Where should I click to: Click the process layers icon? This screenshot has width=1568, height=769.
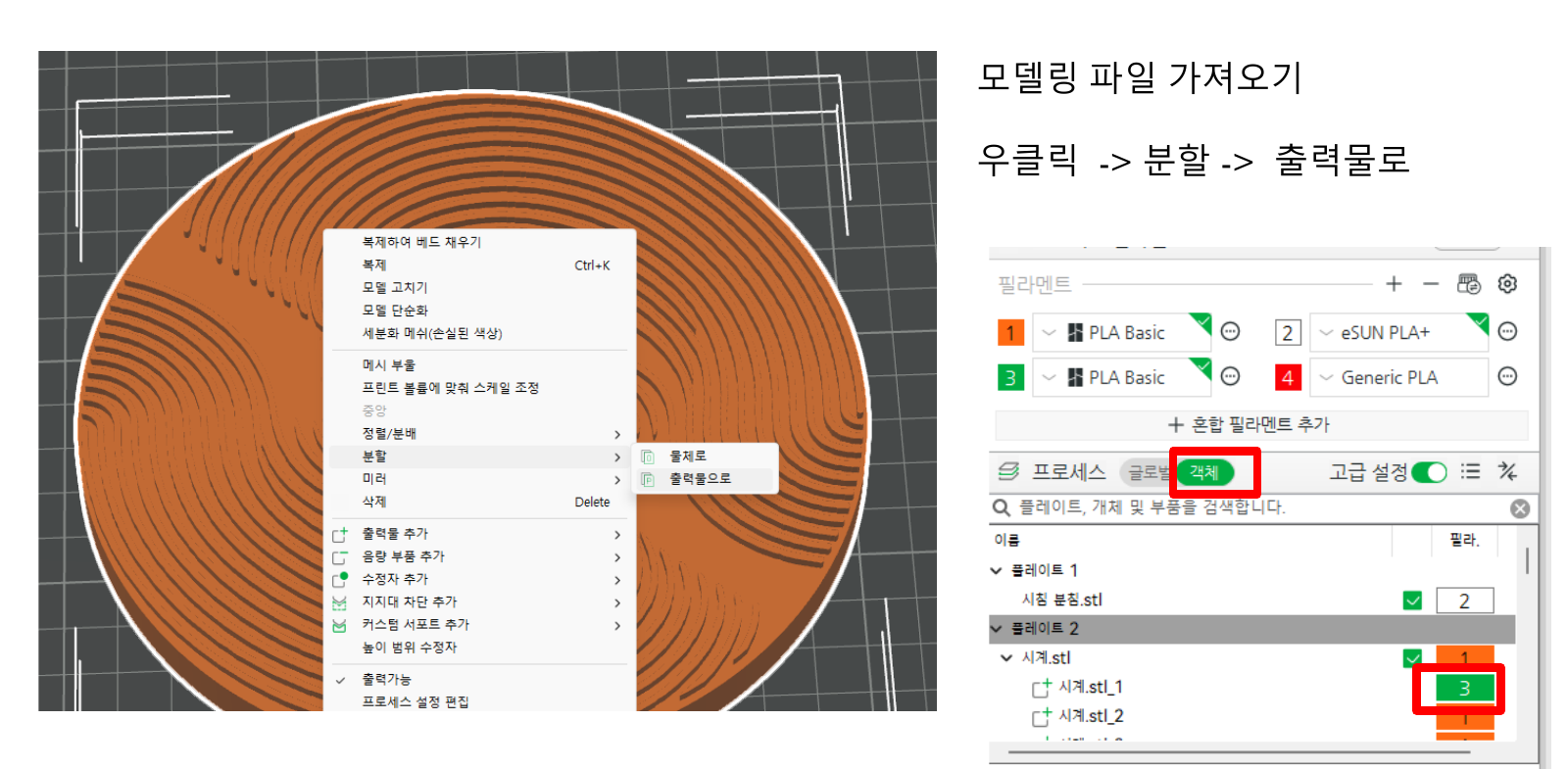tap(1008, 471)
